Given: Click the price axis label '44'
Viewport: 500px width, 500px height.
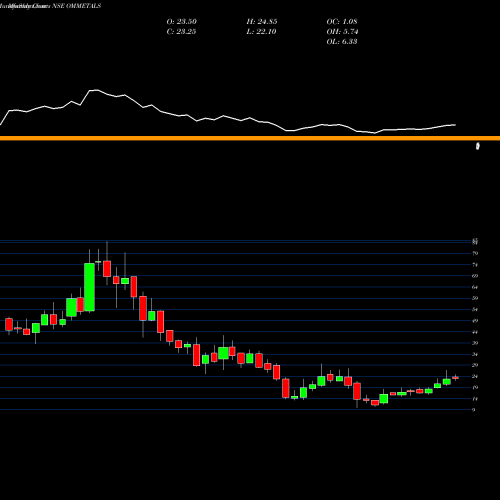Looking at the screenshot, I should coord(475,332).
